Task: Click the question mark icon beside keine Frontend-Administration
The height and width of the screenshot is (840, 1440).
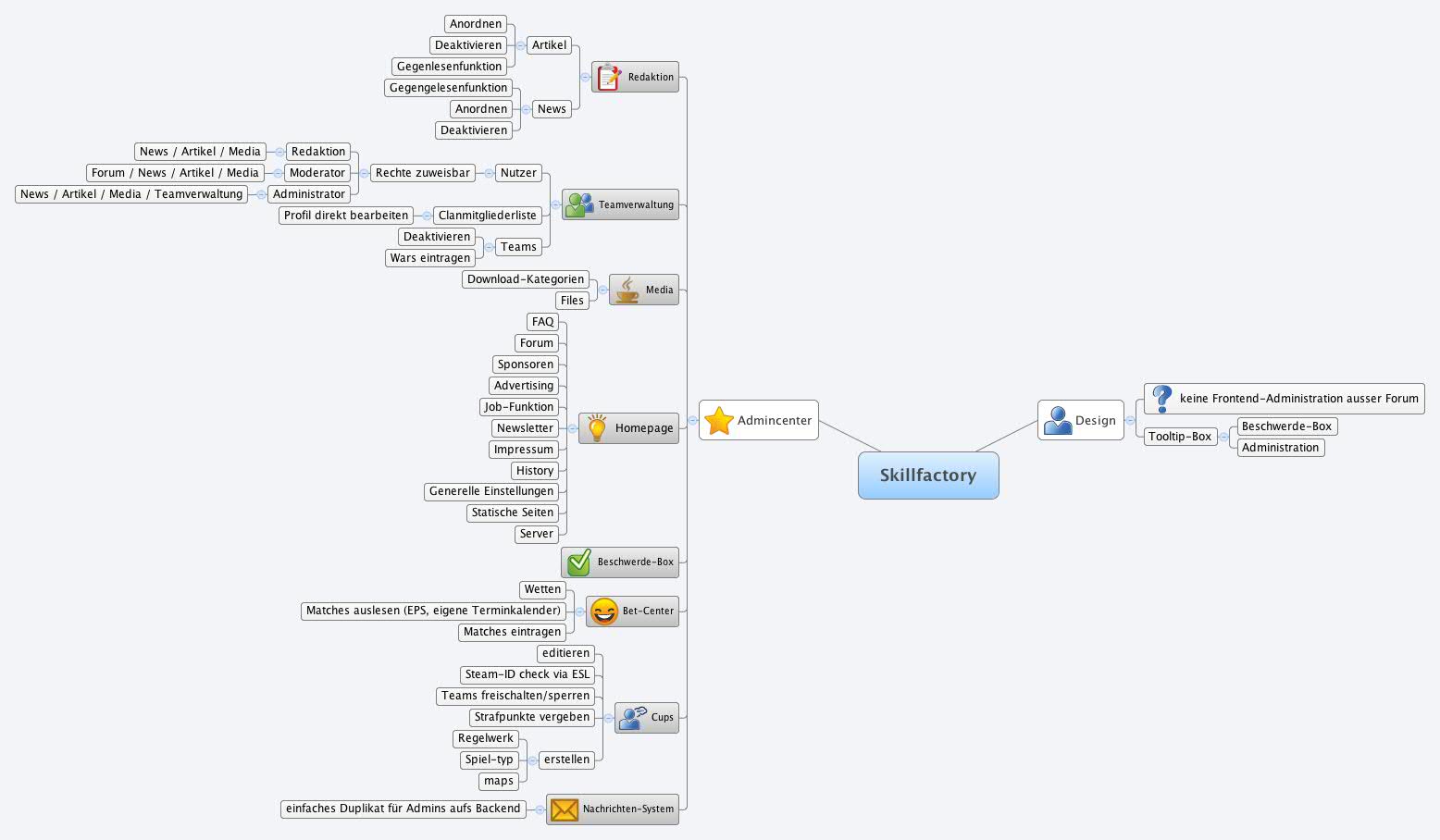Action: (1161, 398)
